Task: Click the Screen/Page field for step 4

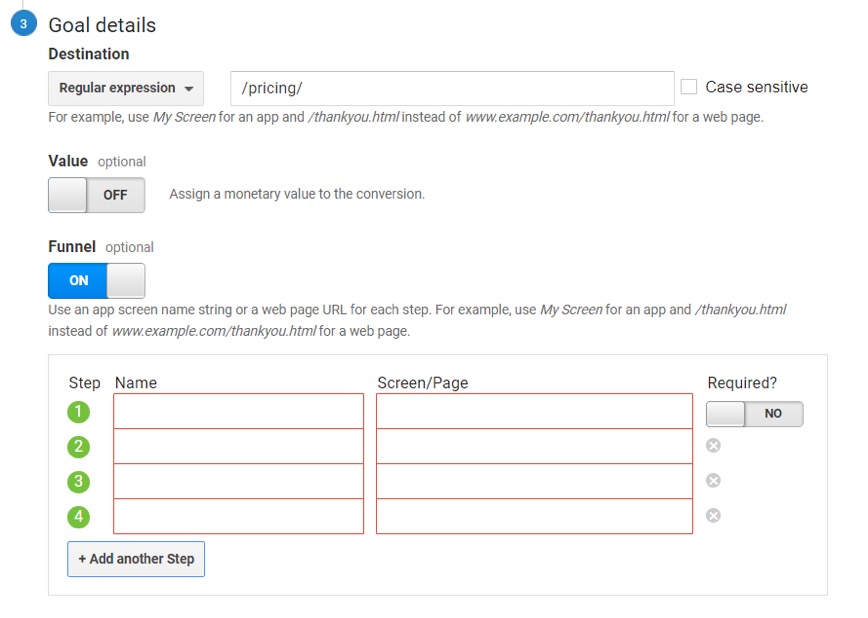Action: pos(534,516)
